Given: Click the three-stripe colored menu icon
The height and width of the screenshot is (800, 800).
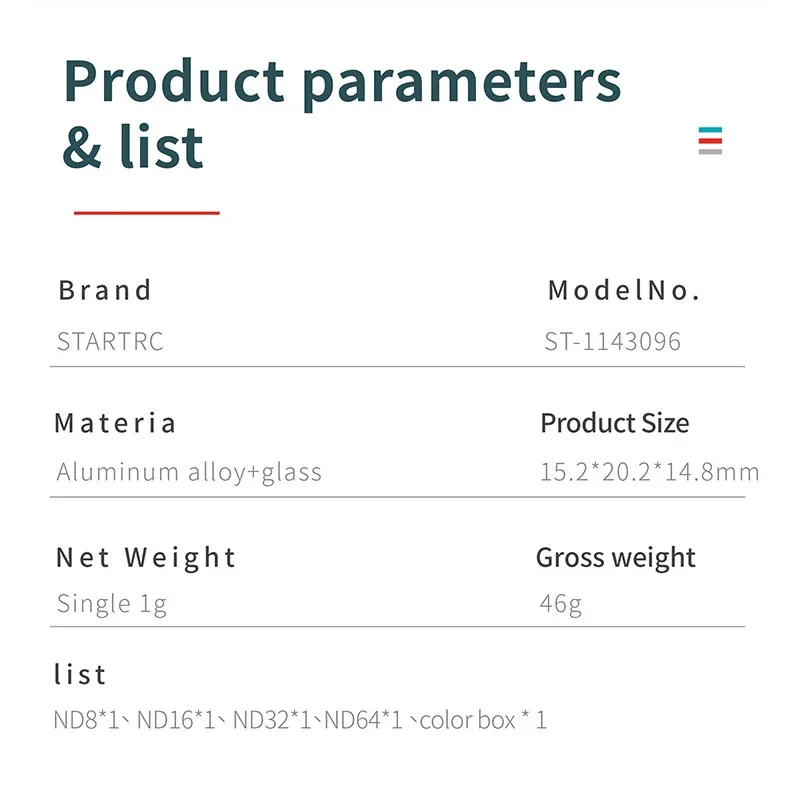Looking at the screenshot, I should point(710,141).
